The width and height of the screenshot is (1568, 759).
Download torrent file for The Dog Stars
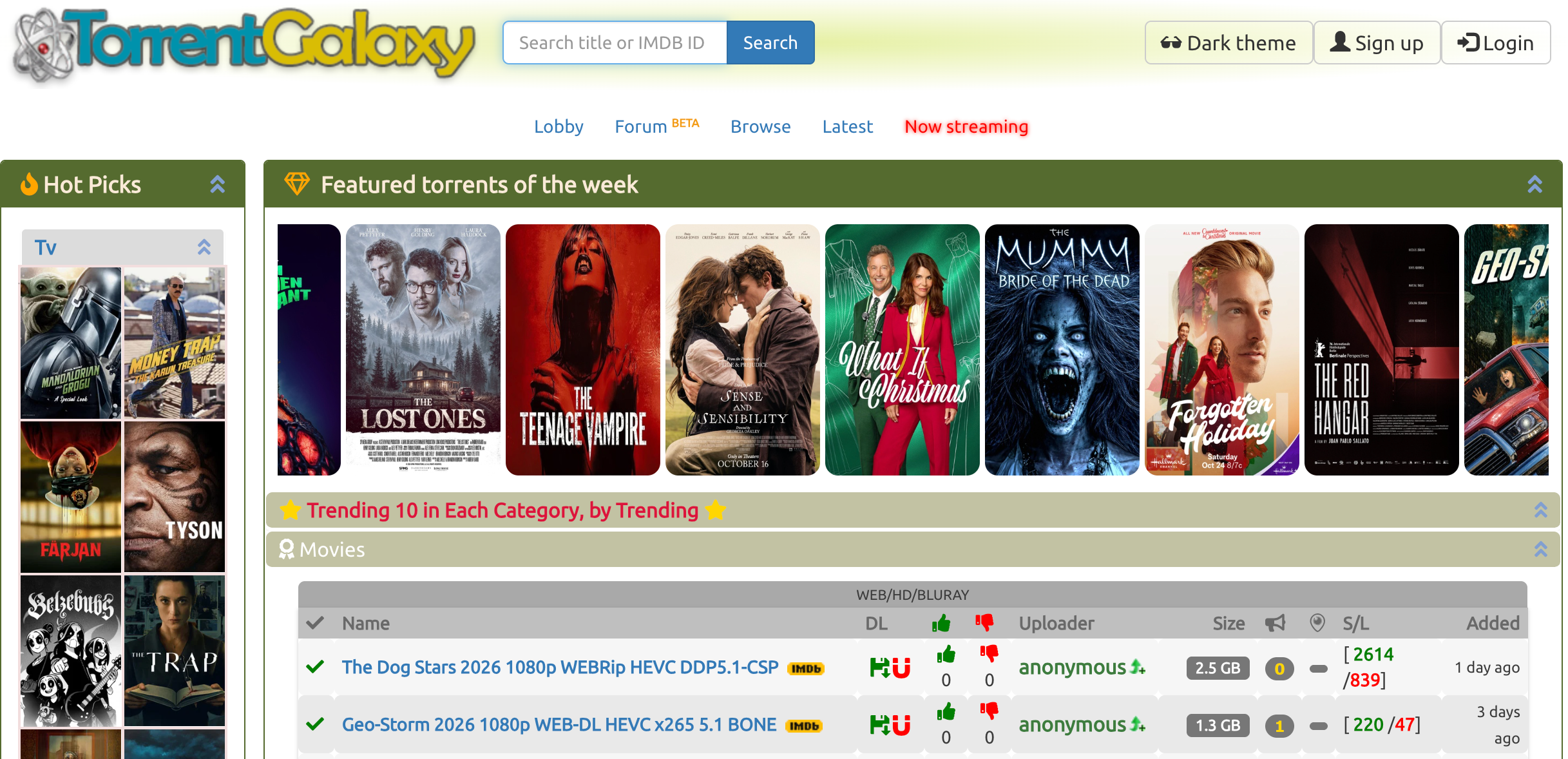click(879, 668)
